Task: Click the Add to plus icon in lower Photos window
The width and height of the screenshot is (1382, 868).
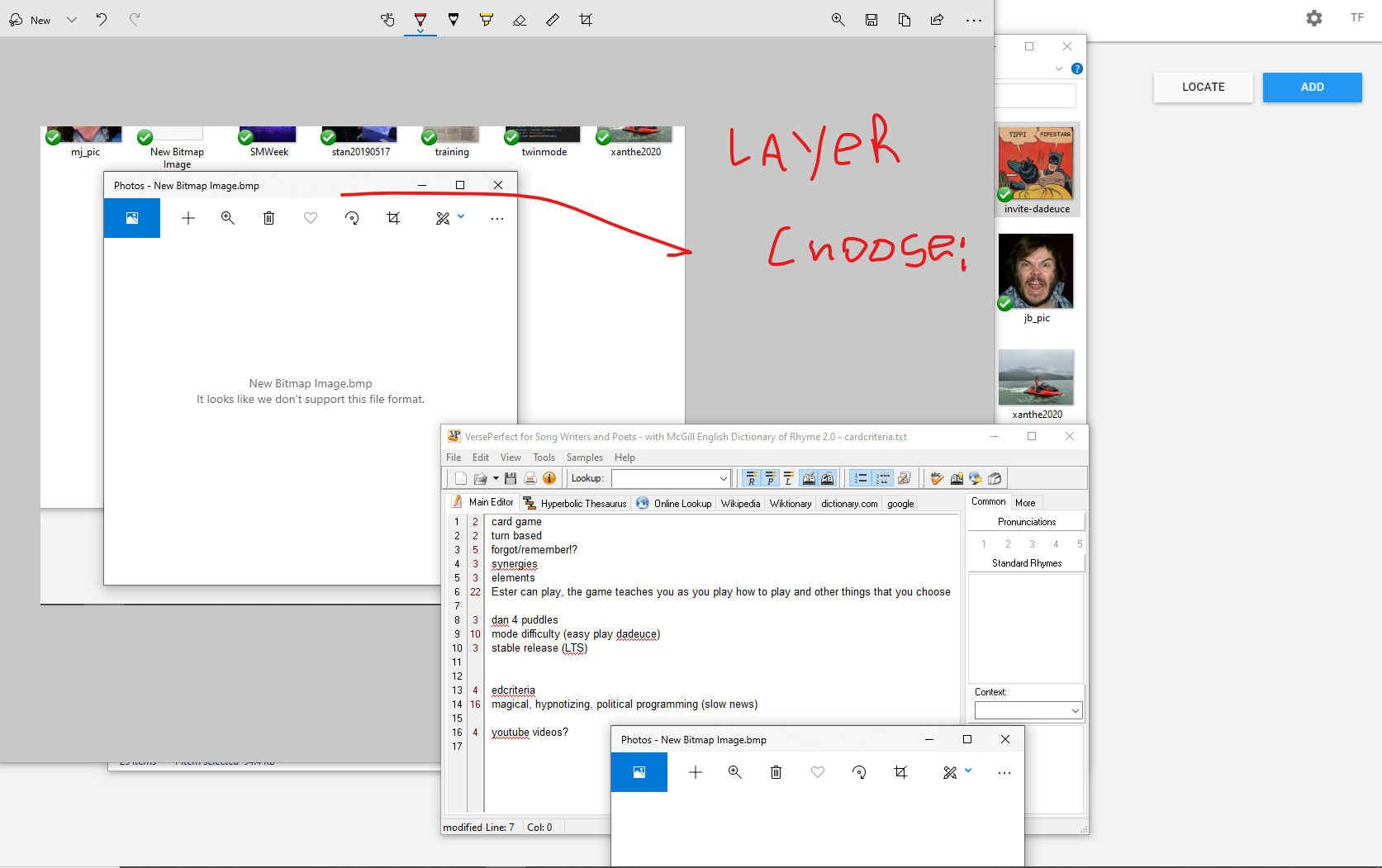Action: click(696, 772)
